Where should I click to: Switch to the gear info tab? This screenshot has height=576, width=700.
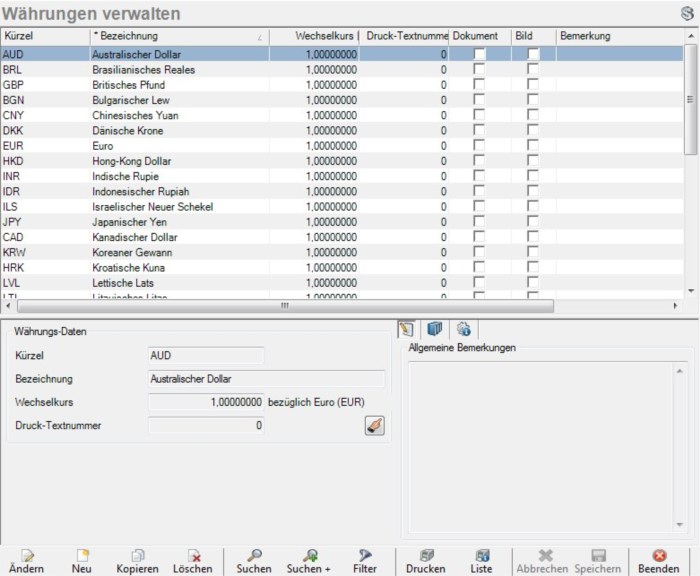tap(463, 329)
